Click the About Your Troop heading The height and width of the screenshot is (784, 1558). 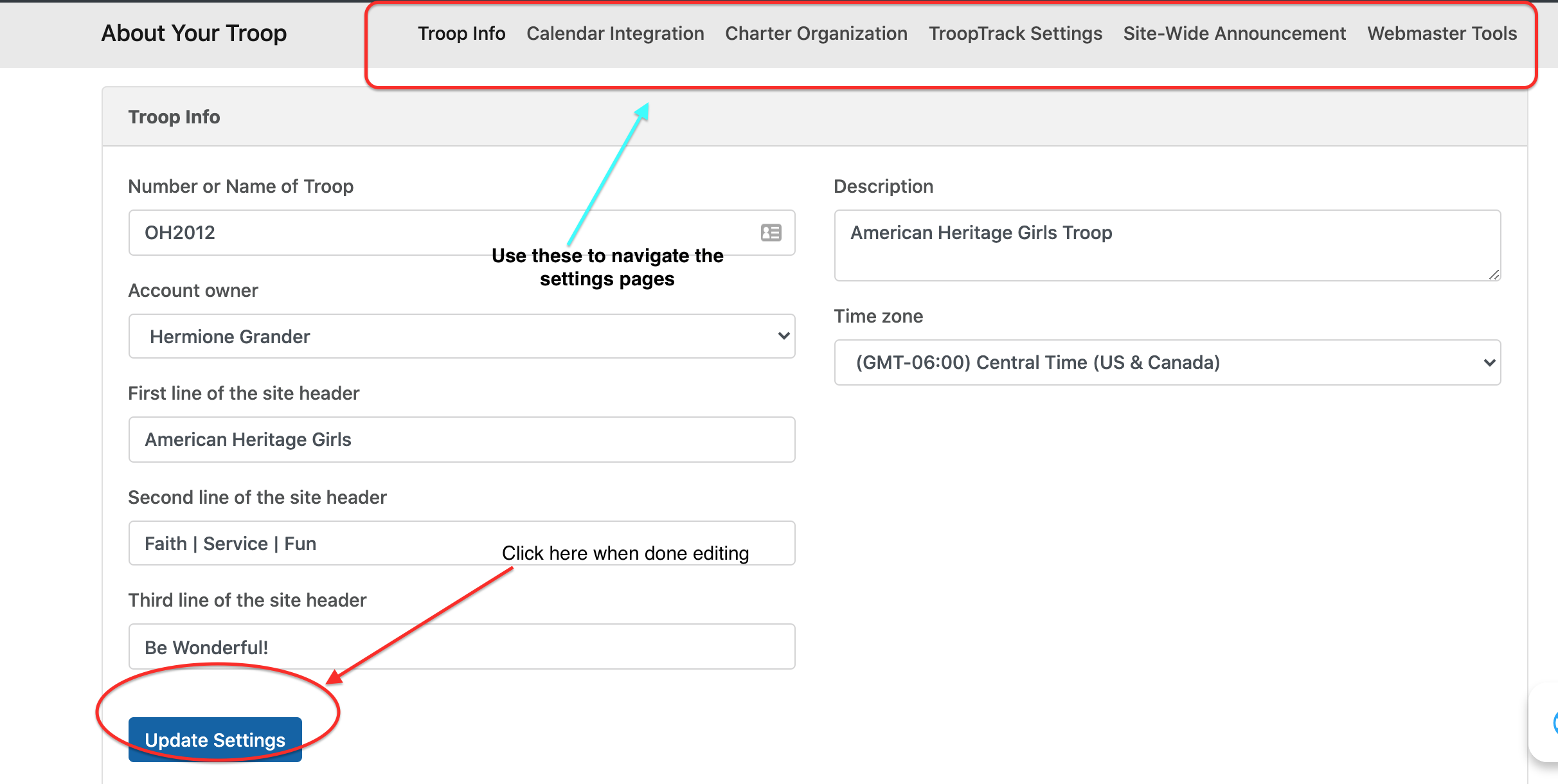tap(193, 33)
